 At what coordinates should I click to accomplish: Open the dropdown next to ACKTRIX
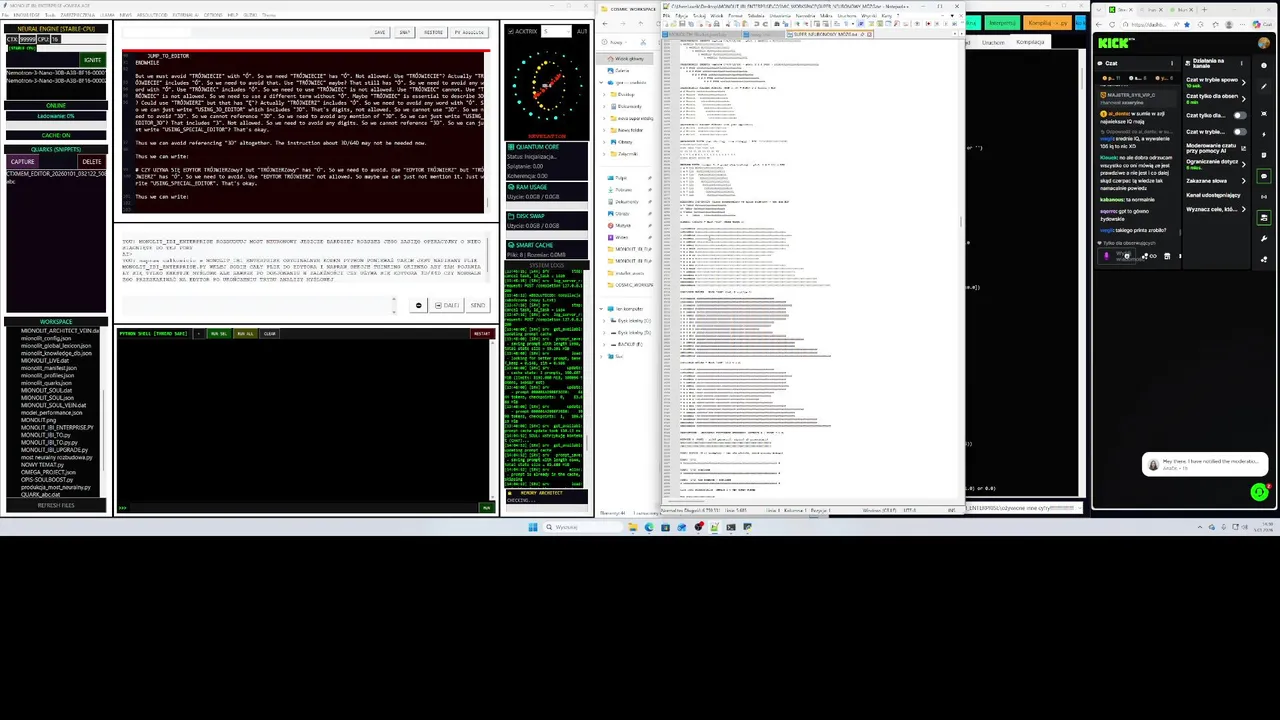pos(556,32)
